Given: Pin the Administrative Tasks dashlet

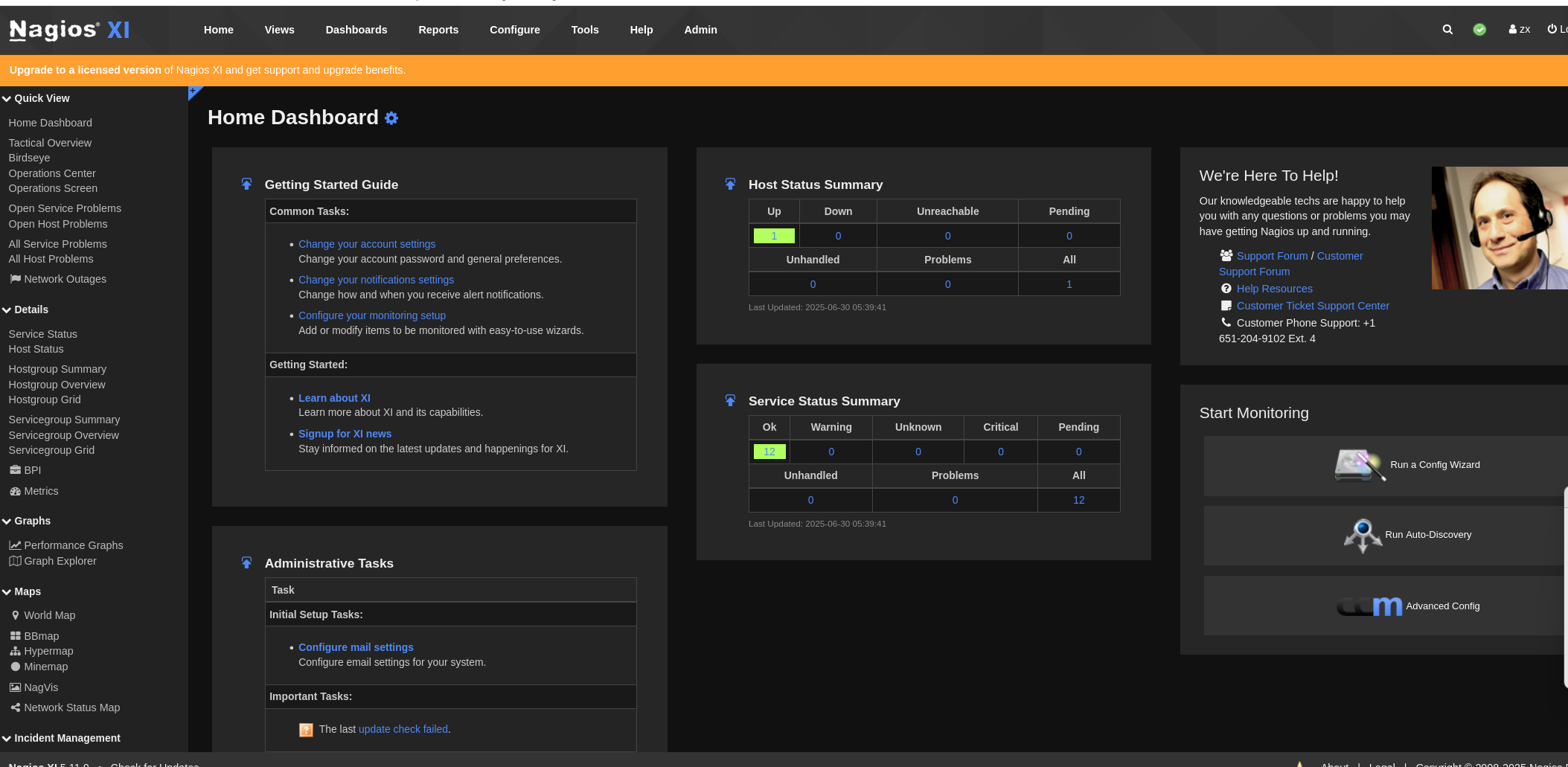Looking at the screenshot, I should [246, 562].
